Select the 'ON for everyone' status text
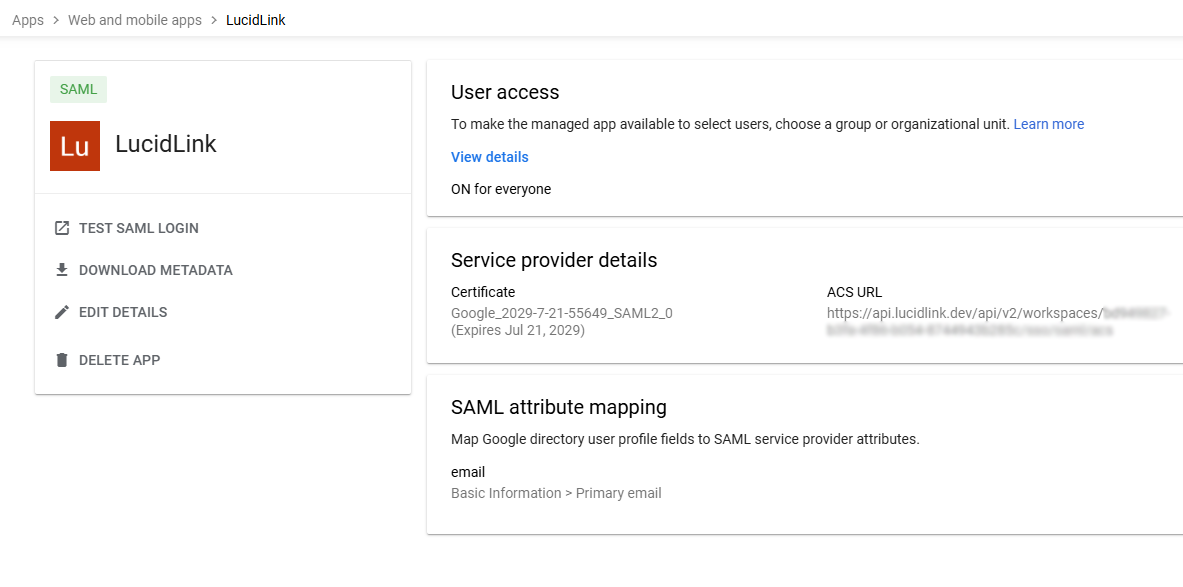This screenshot has width=1183, height=587. (x=501, y=189)
